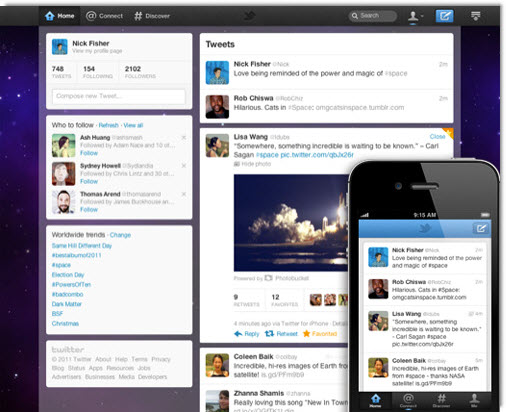The image size is (506, 412).
Task: Open the BSF trend
Action: pos(57,314)
